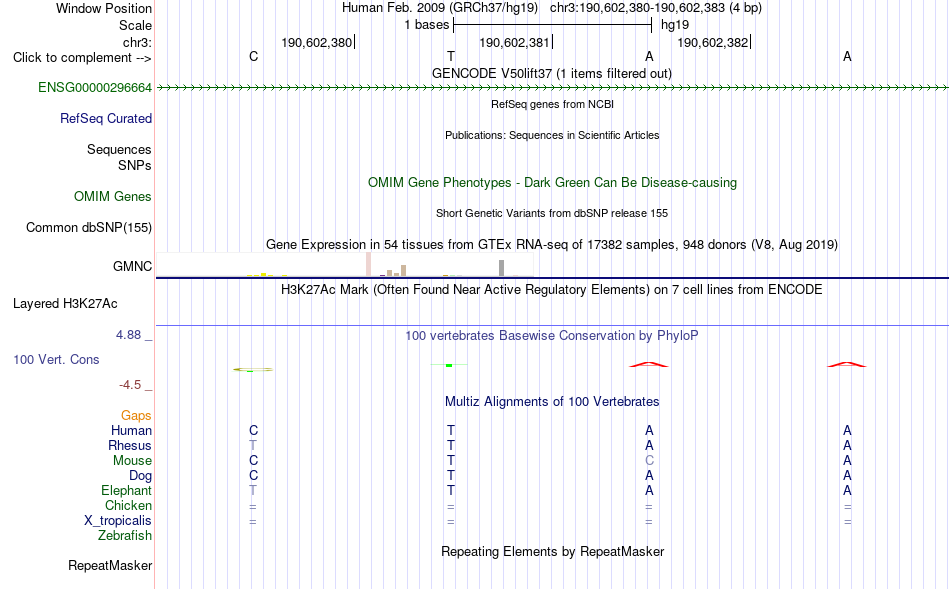Click the 'Click to complement -->' text
This screenshot has height=589, width=950.
click(82, 58)
